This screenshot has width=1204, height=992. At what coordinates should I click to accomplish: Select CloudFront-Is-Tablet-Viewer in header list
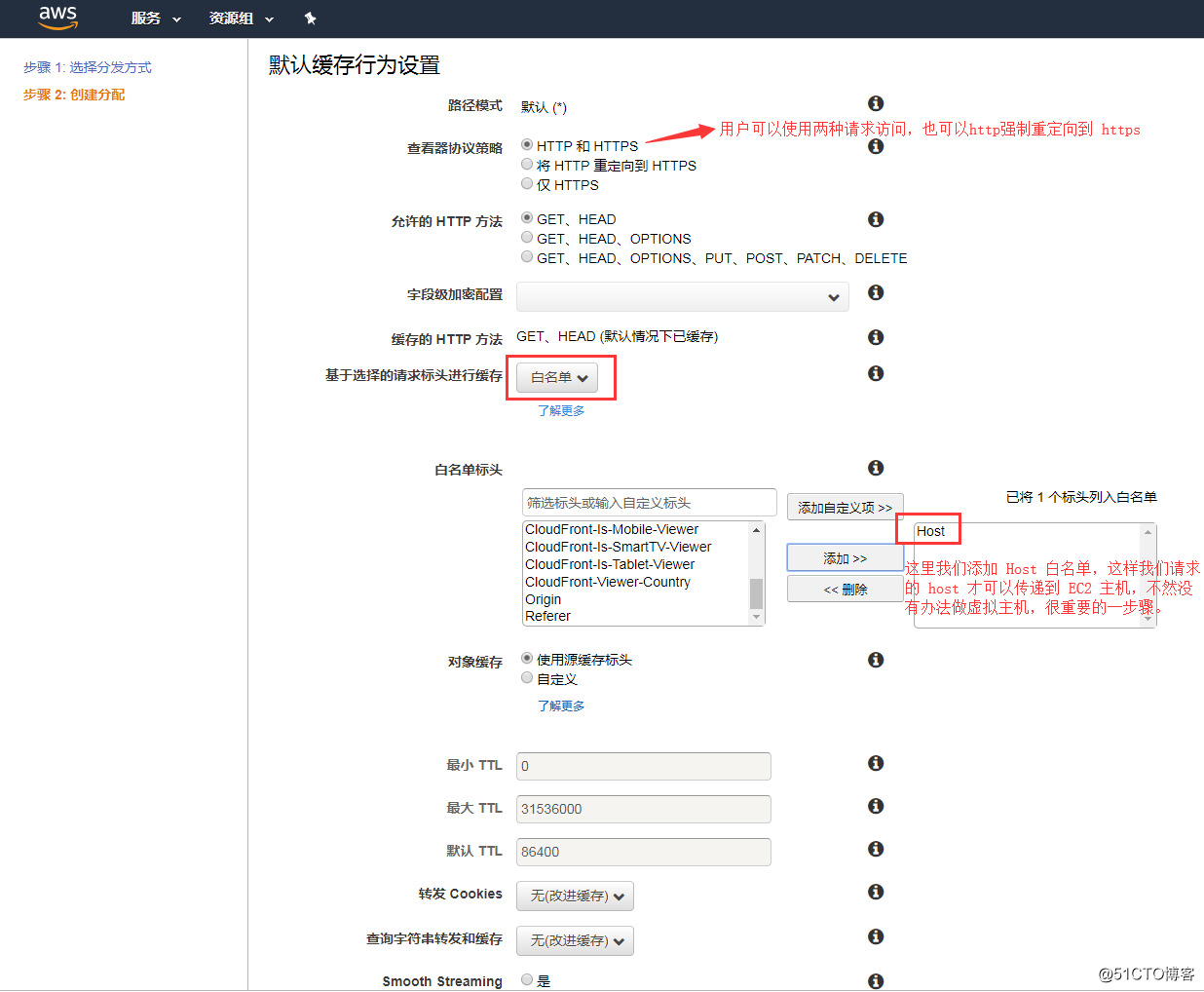tap(636, 564)
